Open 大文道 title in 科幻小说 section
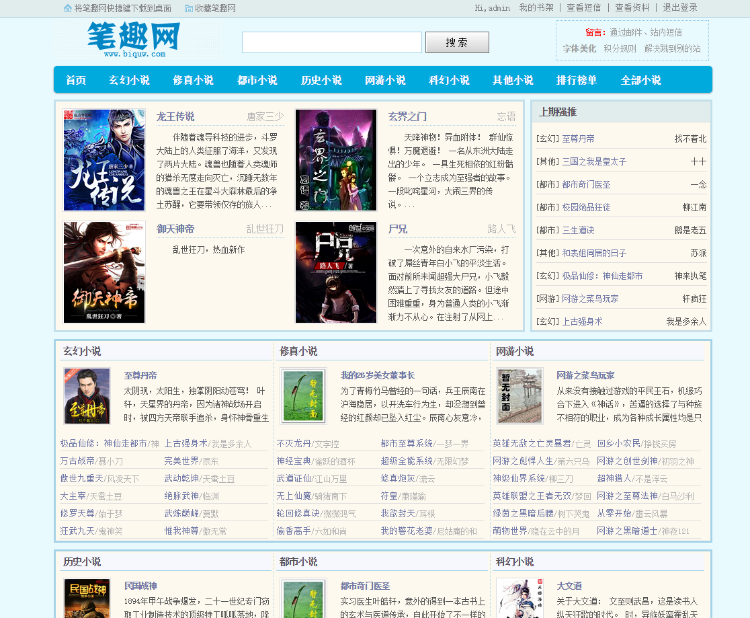Image resolution: width=750 pixels, height=618 pixels. pos(569,586)
